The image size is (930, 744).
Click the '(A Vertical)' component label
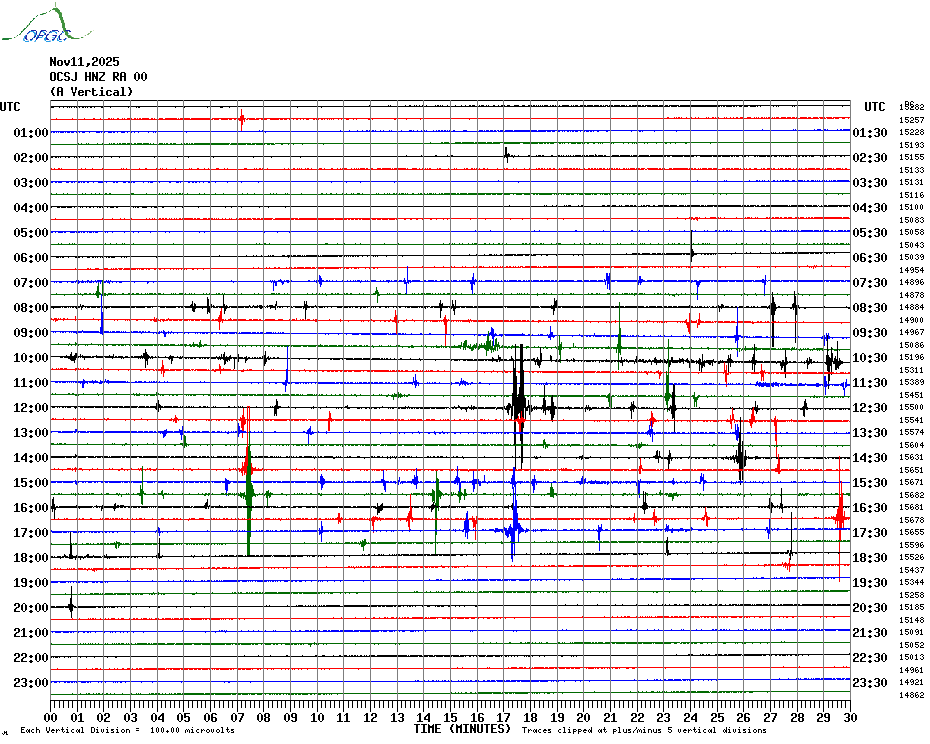click(91, 91)
